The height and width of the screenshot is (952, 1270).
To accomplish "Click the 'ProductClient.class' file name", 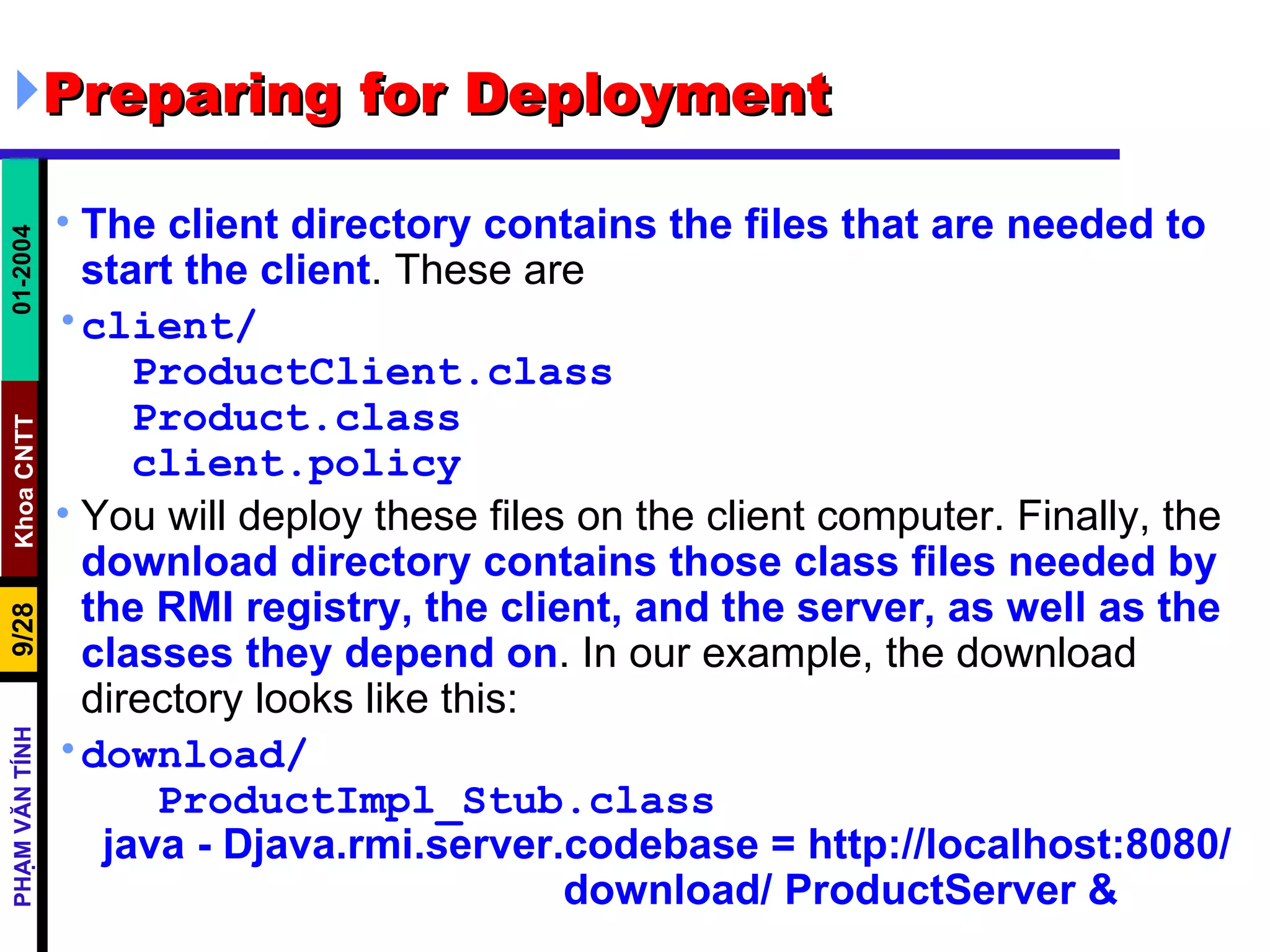I will click(x=373, y=372).
